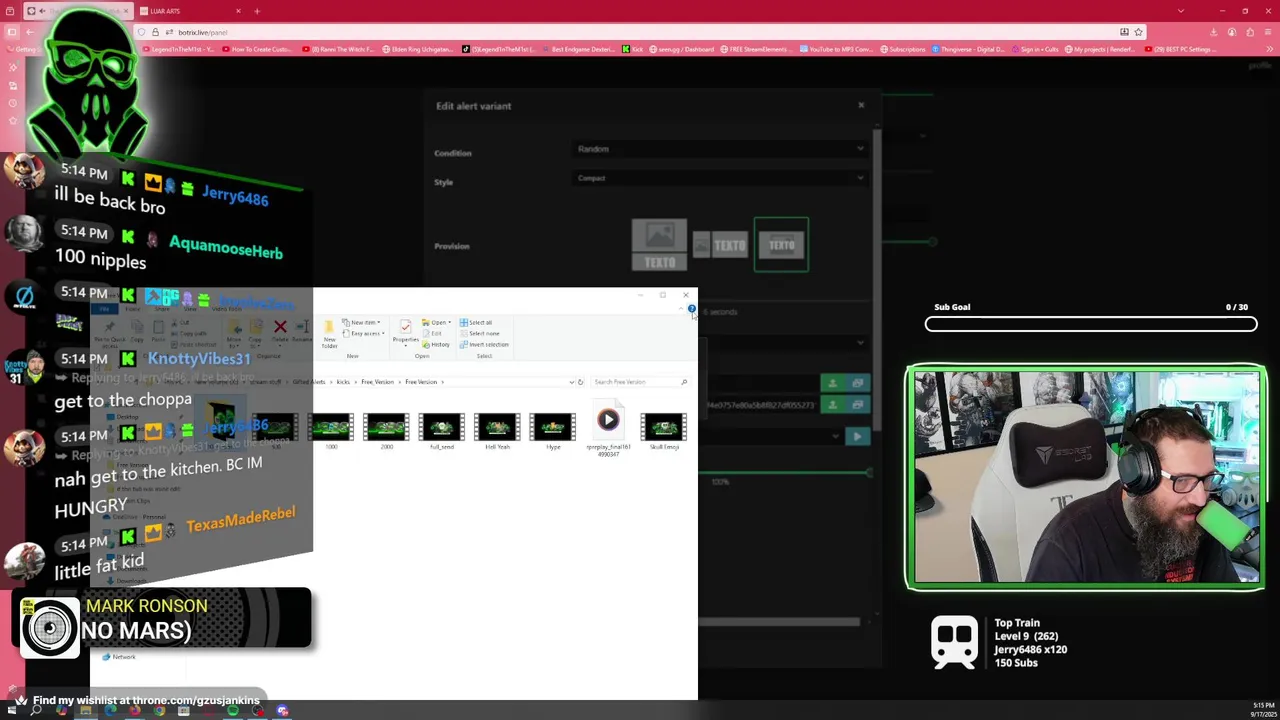This screenshot has width=1280, height=720.
Task: Open the seen.gg Dashboard bookmark
Action: [682, 49]
